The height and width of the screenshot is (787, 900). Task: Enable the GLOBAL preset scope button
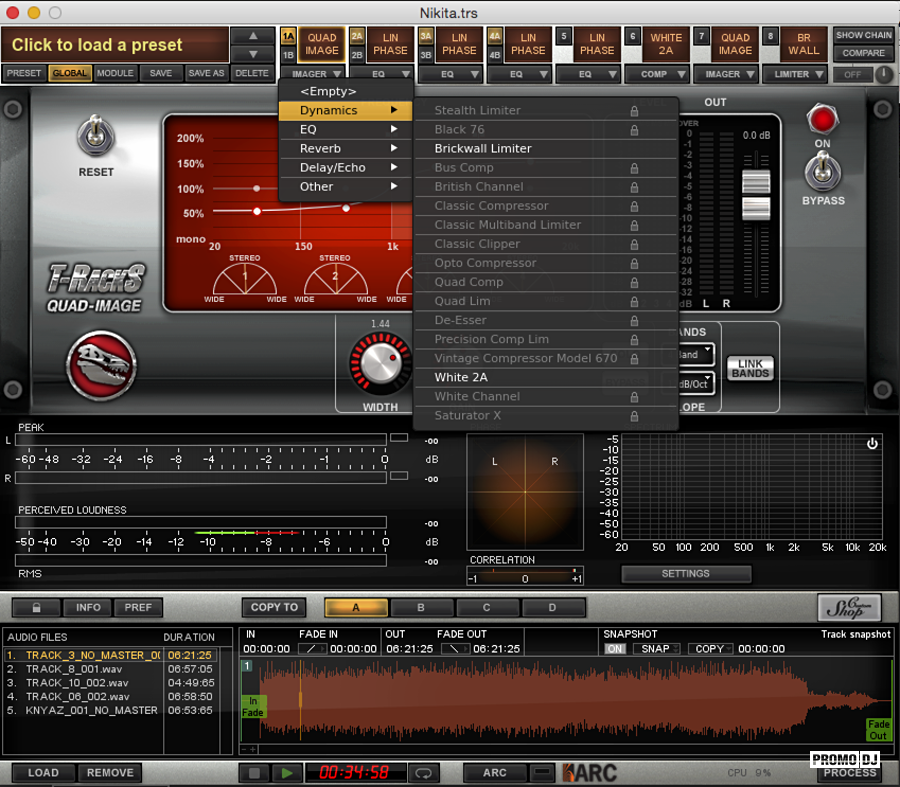pos(70,73)
